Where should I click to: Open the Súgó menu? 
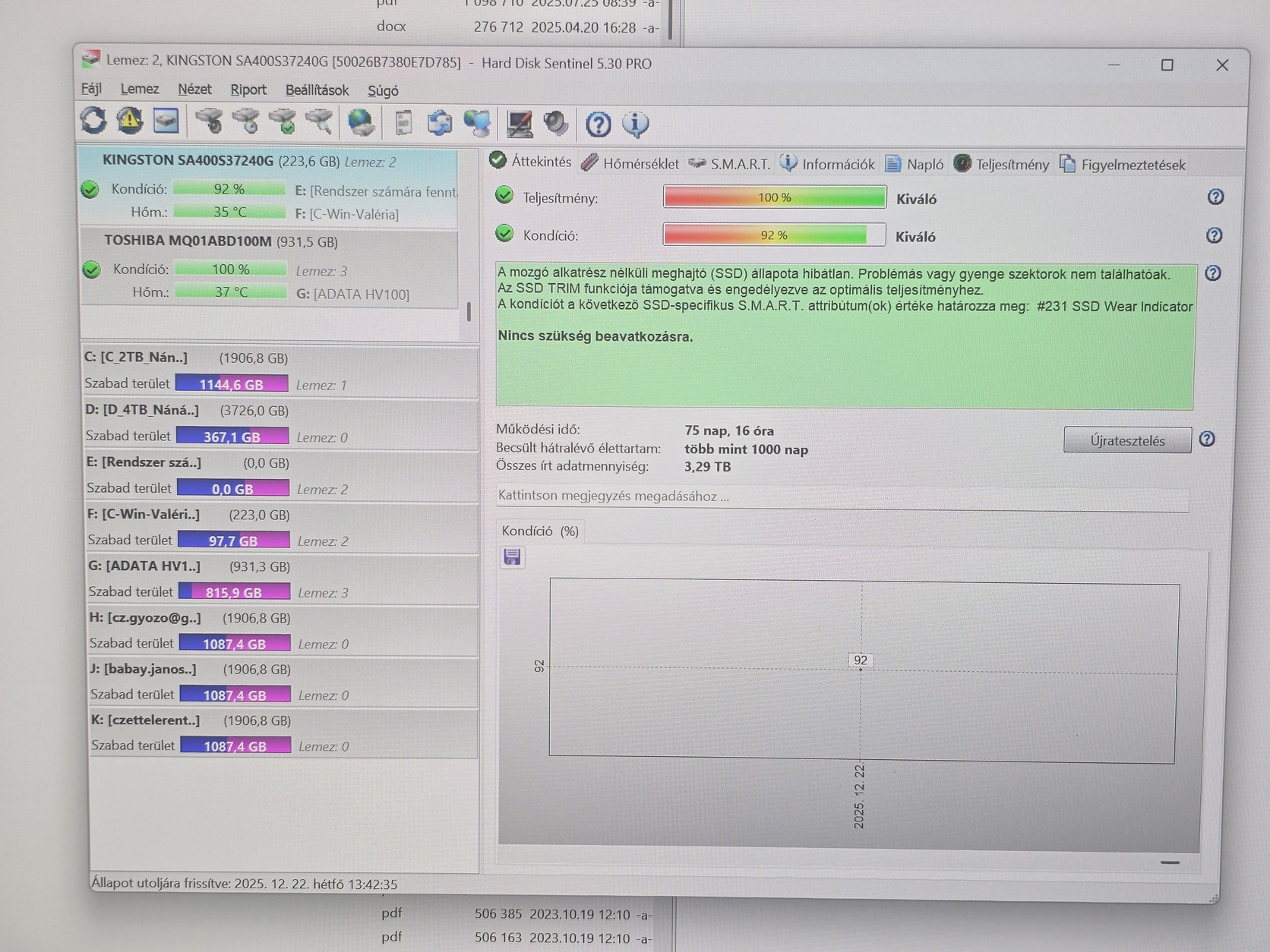click(383, 91)
